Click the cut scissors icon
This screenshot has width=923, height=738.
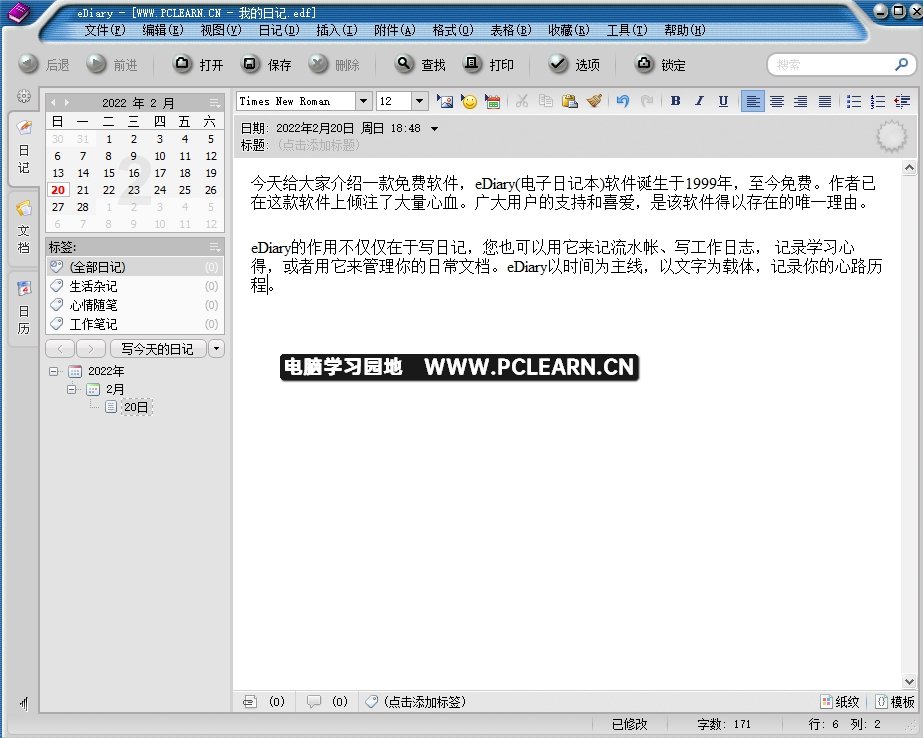point(522,101)
